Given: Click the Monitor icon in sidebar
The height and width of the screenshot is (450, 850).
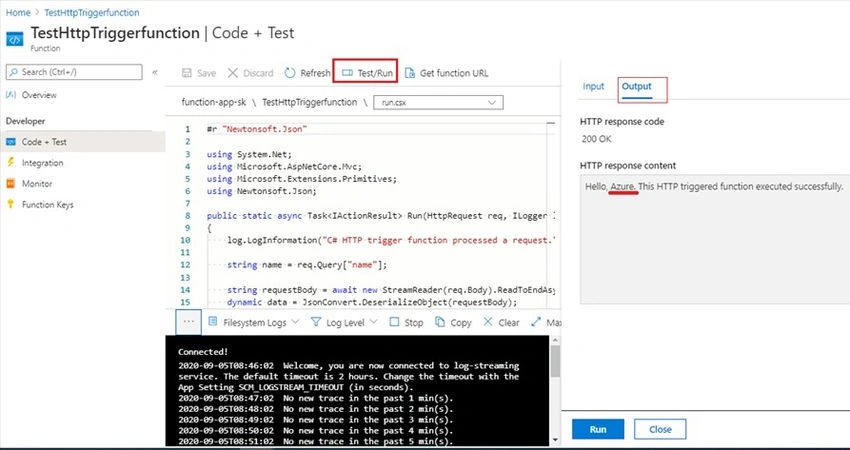Looking at the screenshot, I should point(11,184).
